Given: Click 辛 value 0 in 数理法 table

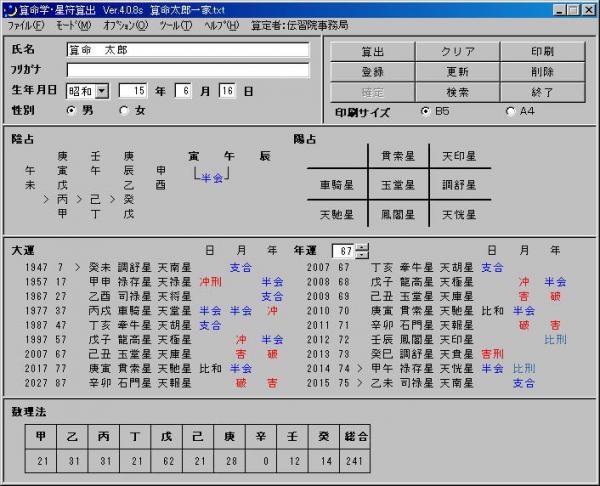Looking at the screenshot, I should pyautogui.click(x=261, y=461).
